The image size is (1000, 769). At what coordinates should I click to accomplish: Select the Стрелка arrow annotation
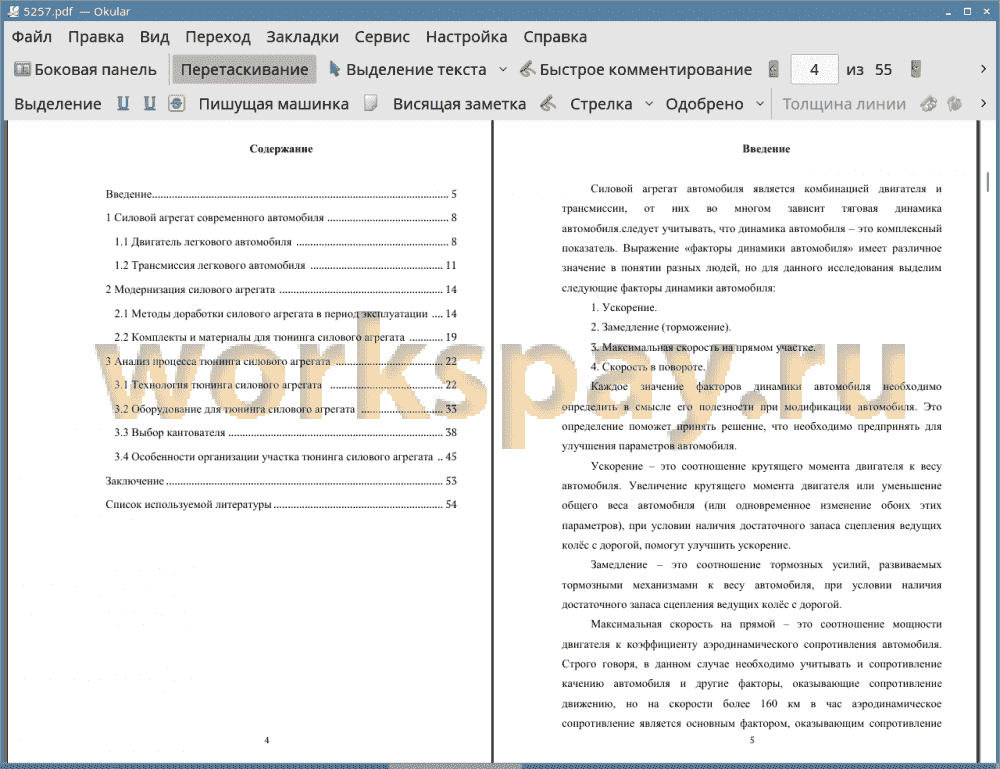601,104
